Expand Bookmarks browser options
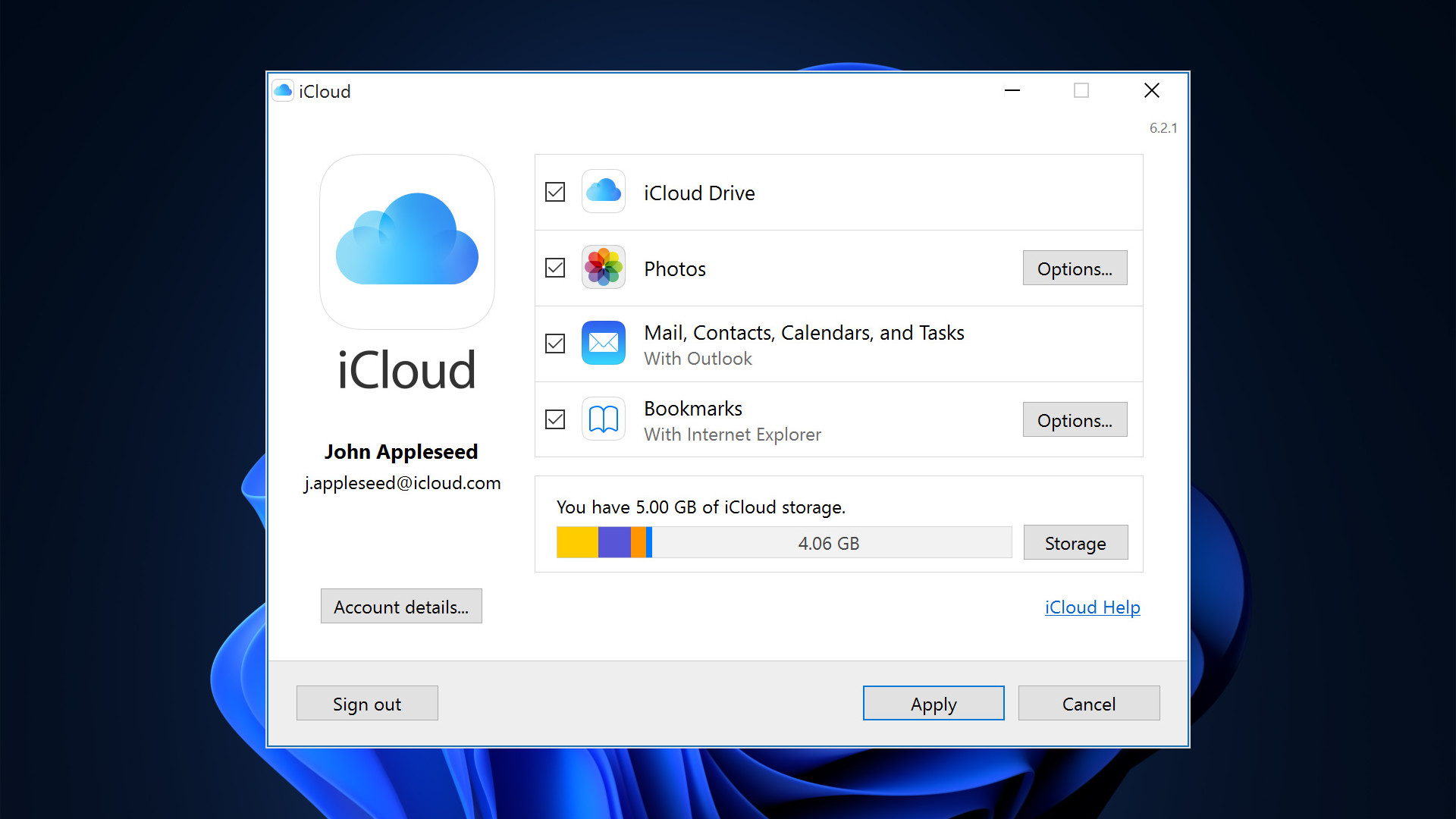The height and width of the screenshot is (819, 1456). (x=1076, y=420)
